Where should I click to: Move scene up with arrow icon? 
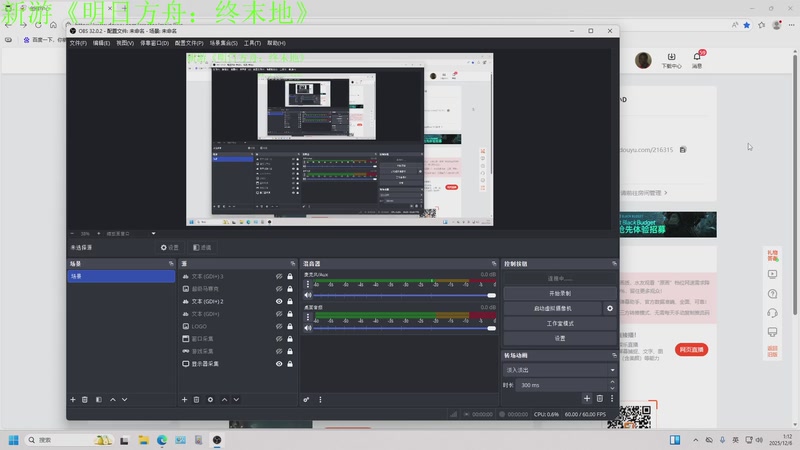[113, 399]
